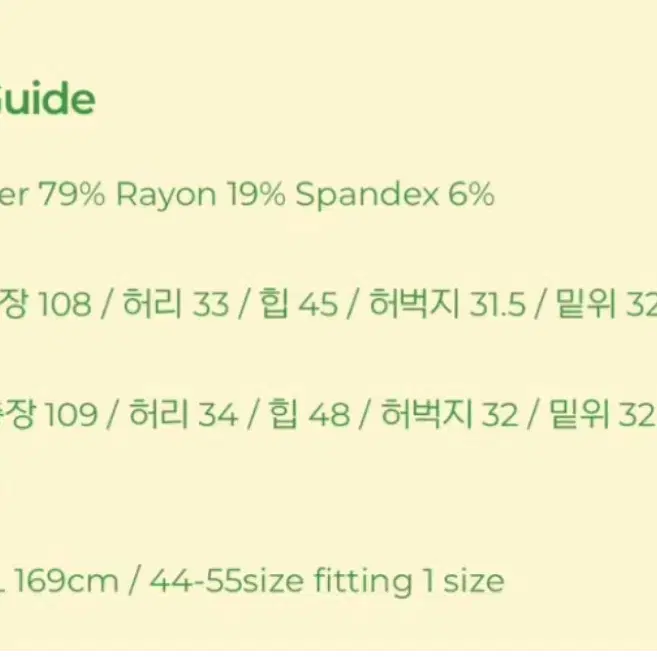Click the fitting 1 size text
The image size is (657, 657).
point(409,582)
